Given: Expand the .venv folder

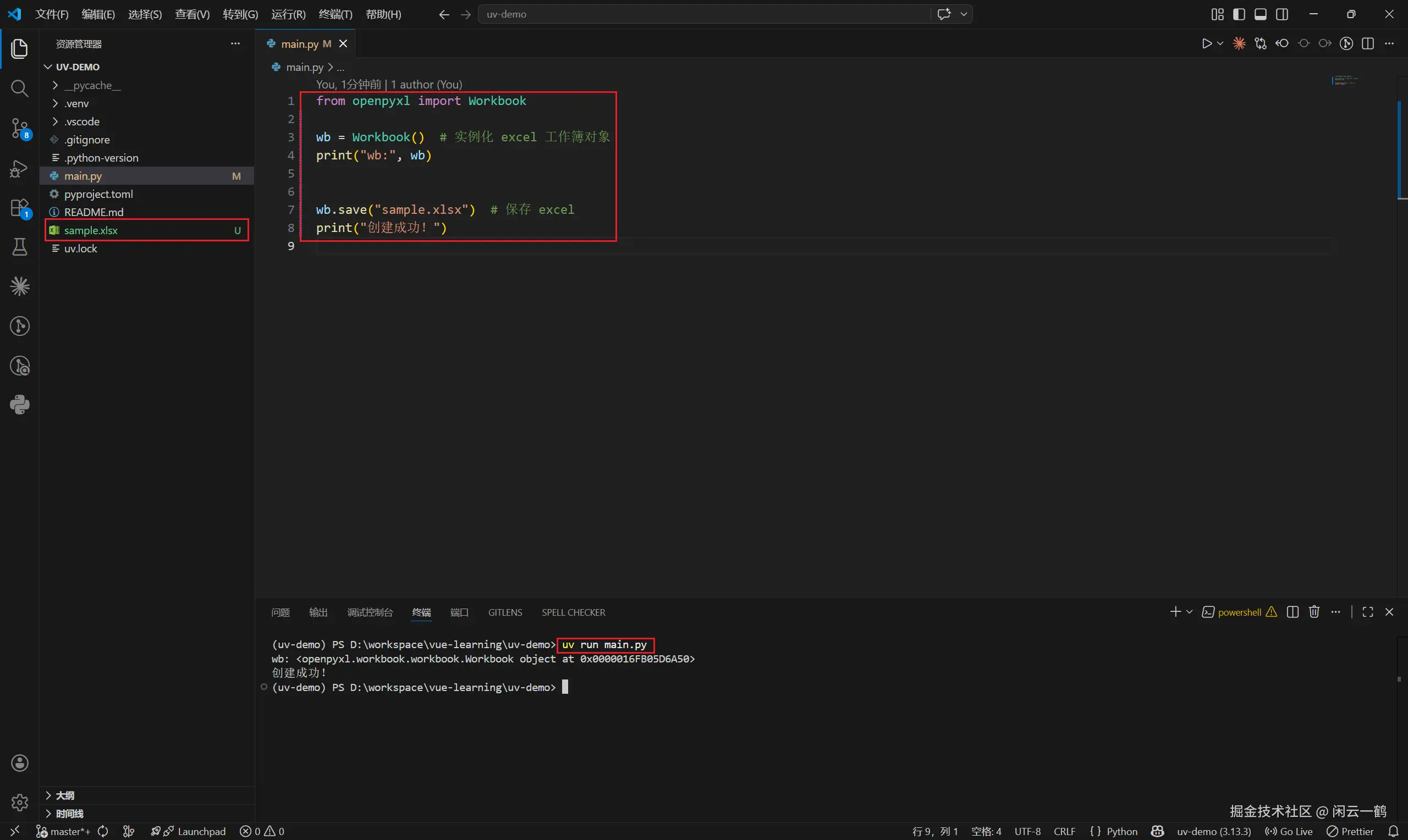Looking at the screenshot, I should pyautogui.click(x=76, y=103).
